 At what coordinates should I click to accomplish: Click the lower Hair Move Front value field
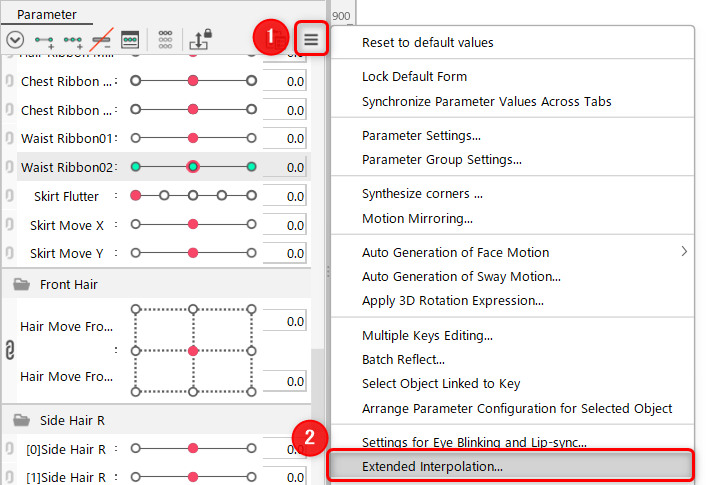[285, 381]
